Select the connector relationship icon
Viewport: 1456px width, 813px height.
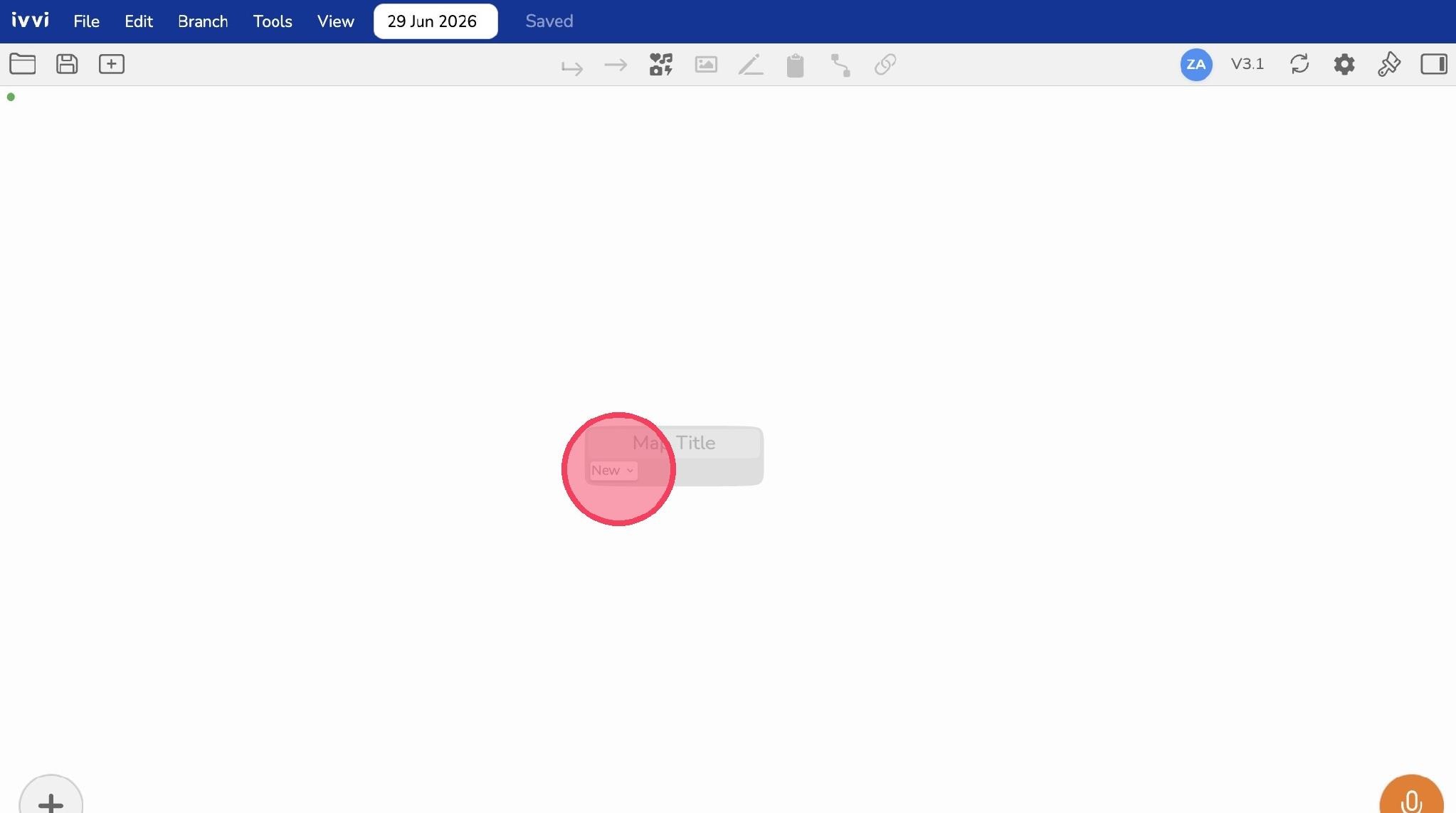pyautogui.click(x=840, y=65)
